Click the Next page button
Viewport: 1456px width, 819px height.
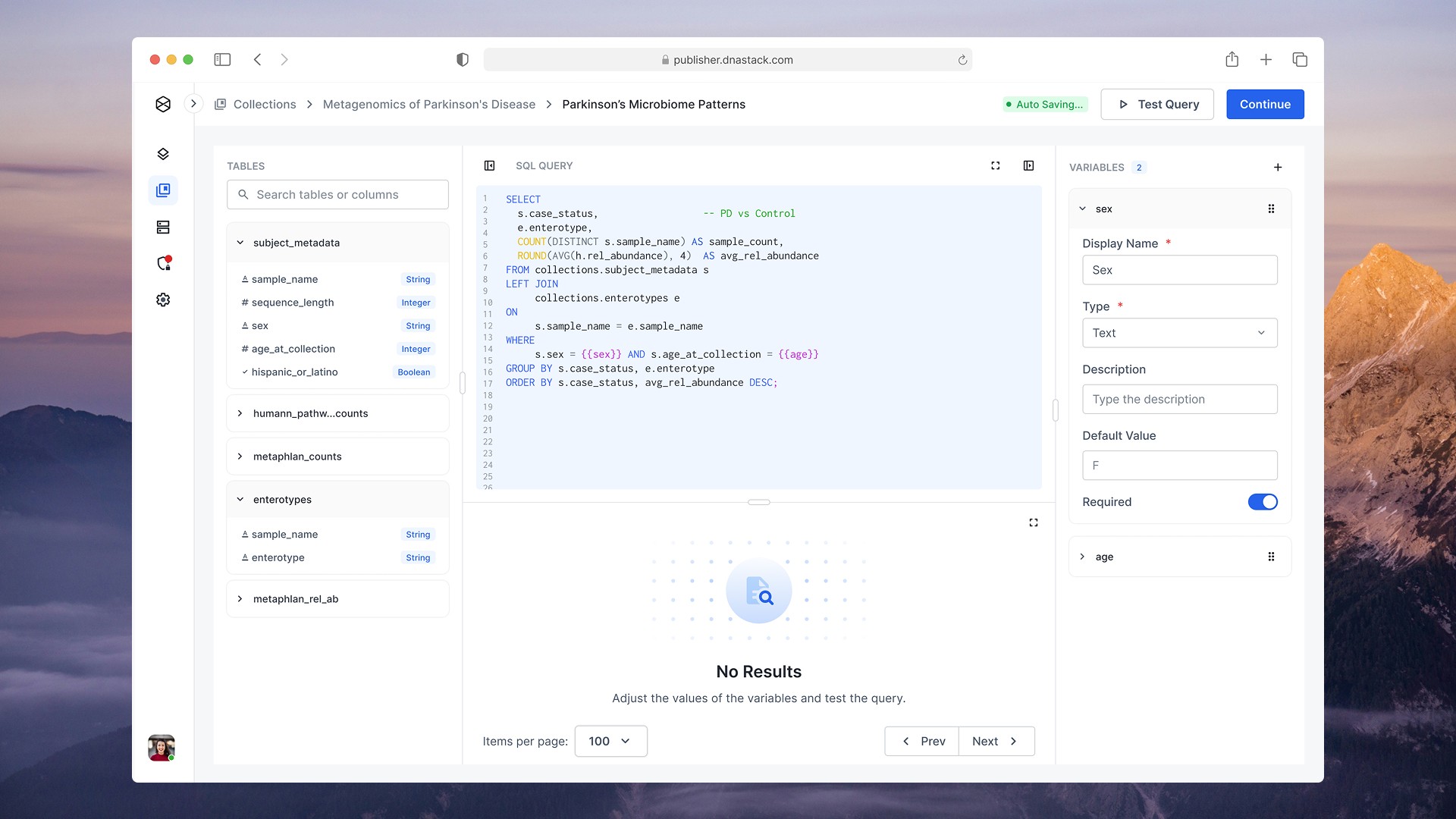pyautogui.click(x=996, y=741)
